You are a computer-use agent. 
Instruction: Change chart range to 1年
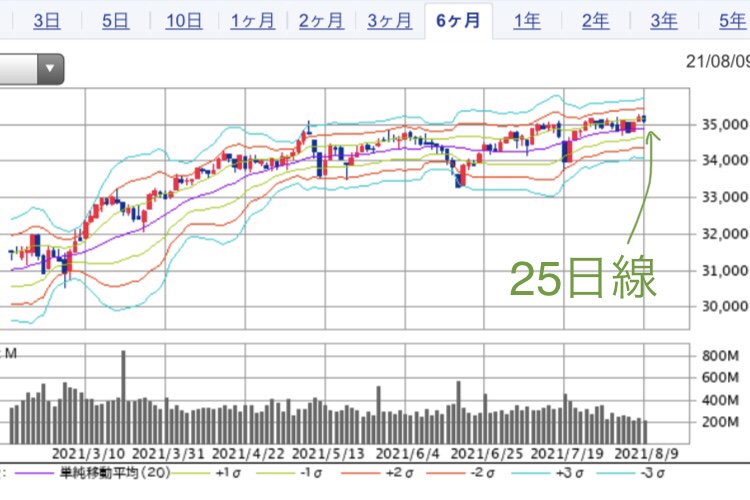click(527, 21)
